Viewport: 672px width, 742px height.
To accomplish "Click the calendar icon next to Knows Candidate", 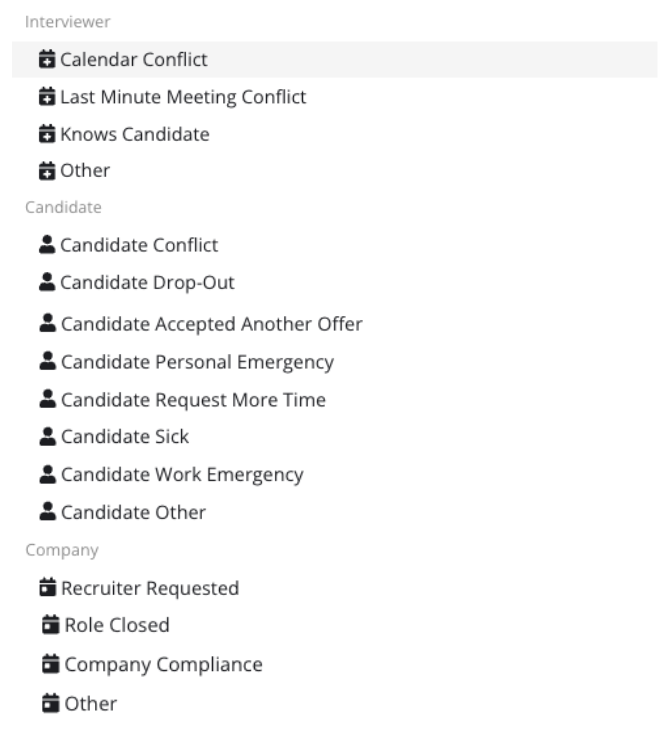I will coord(47,134).
